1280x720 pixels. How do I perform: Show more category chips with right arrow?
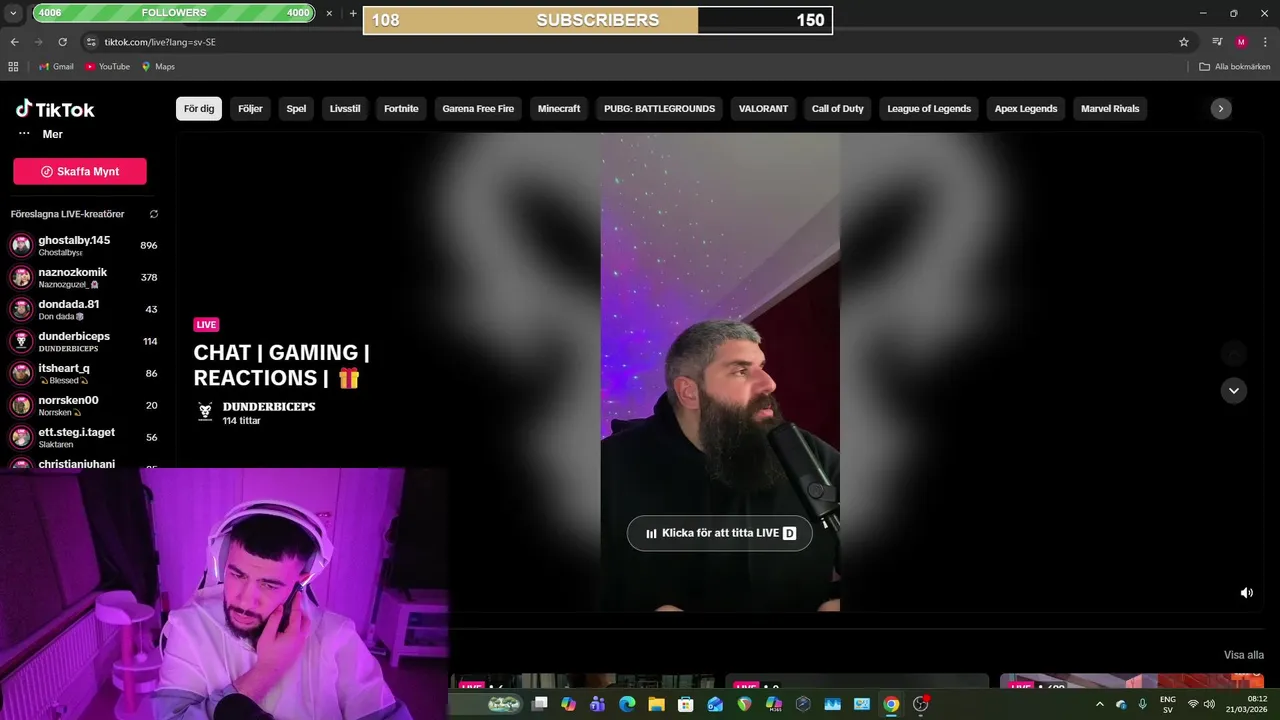tap(1221, 109)
